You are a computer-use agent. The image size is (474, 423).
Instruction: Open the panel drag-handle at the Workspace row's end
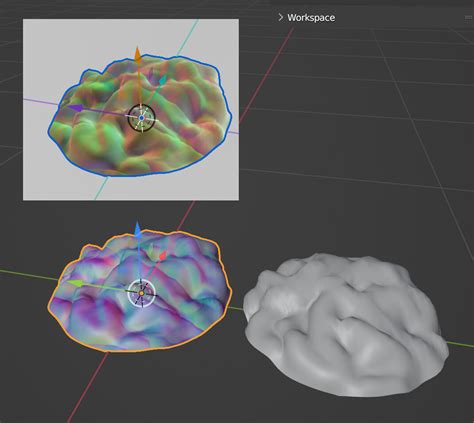(469, 17)
